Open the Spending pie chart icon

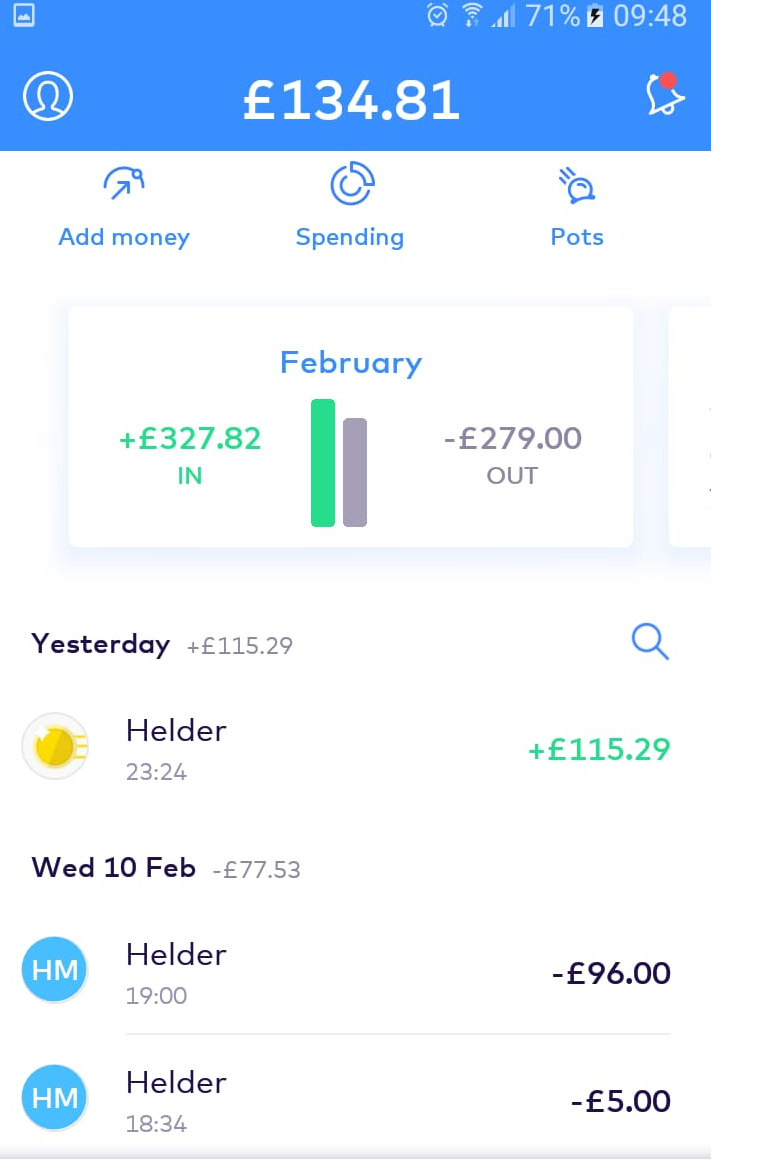pyautogui.click(x=352, y=185)
